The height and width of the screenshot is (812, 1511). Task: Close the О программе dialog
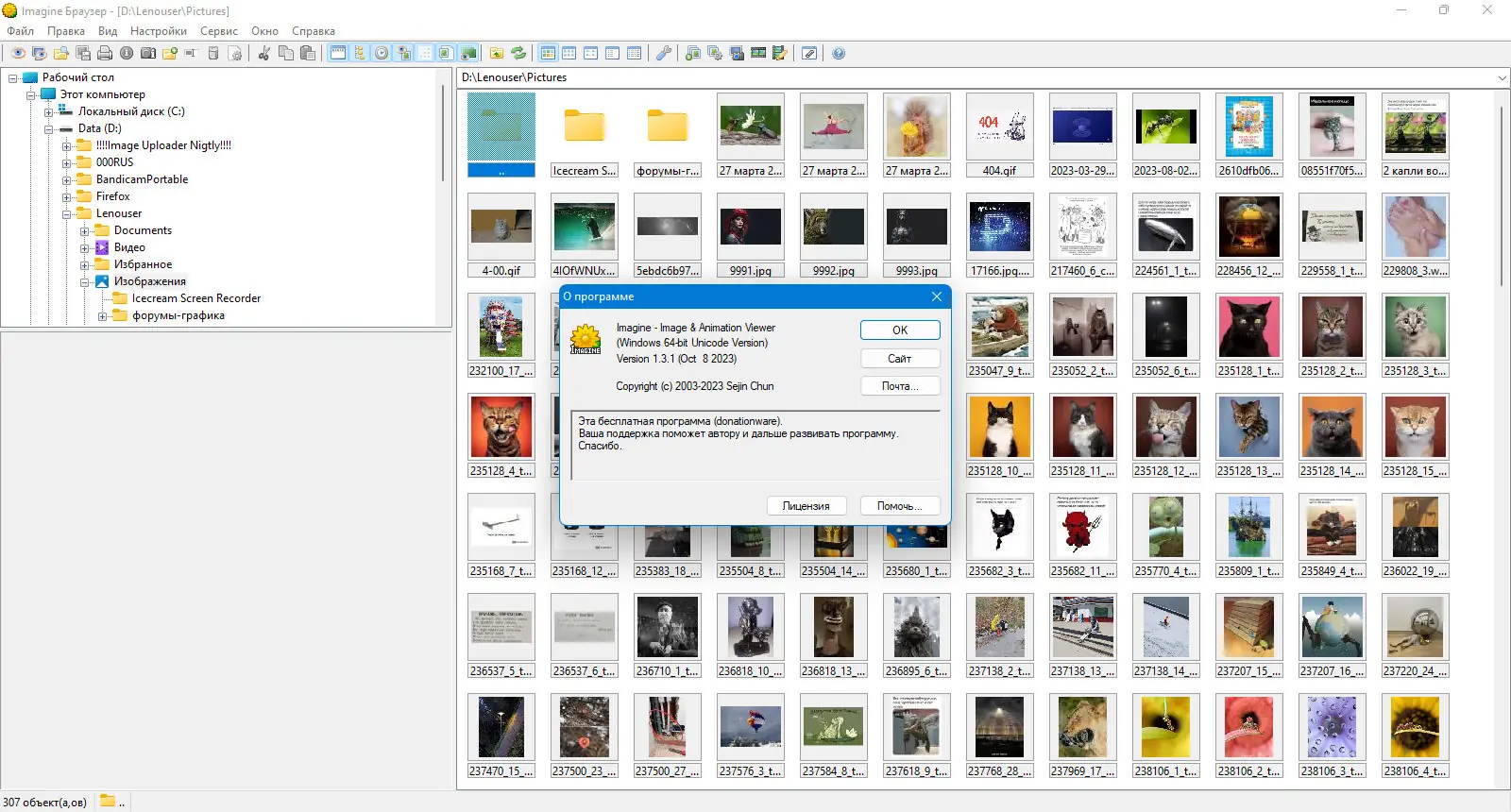(937, 296)
